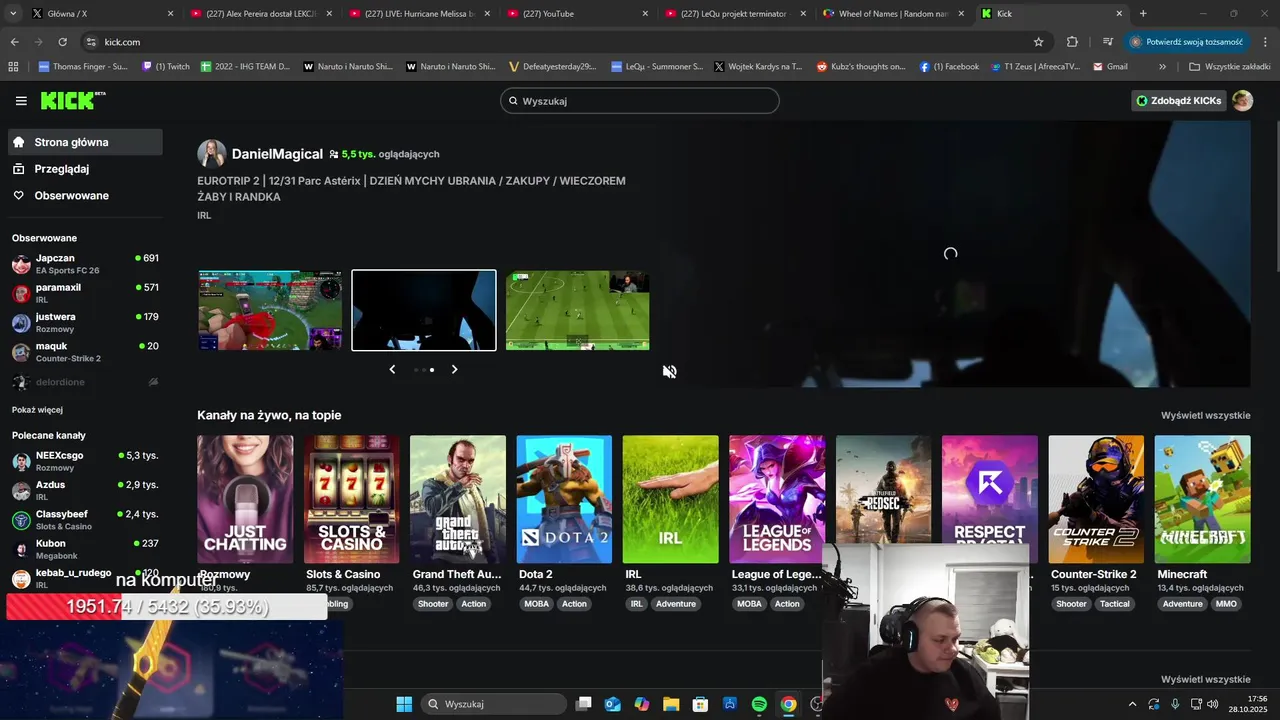Click Japczan's avatar in the sidebar
Image resolution: width=1280 pixels, height=720 pixels.
coord(21,264)
